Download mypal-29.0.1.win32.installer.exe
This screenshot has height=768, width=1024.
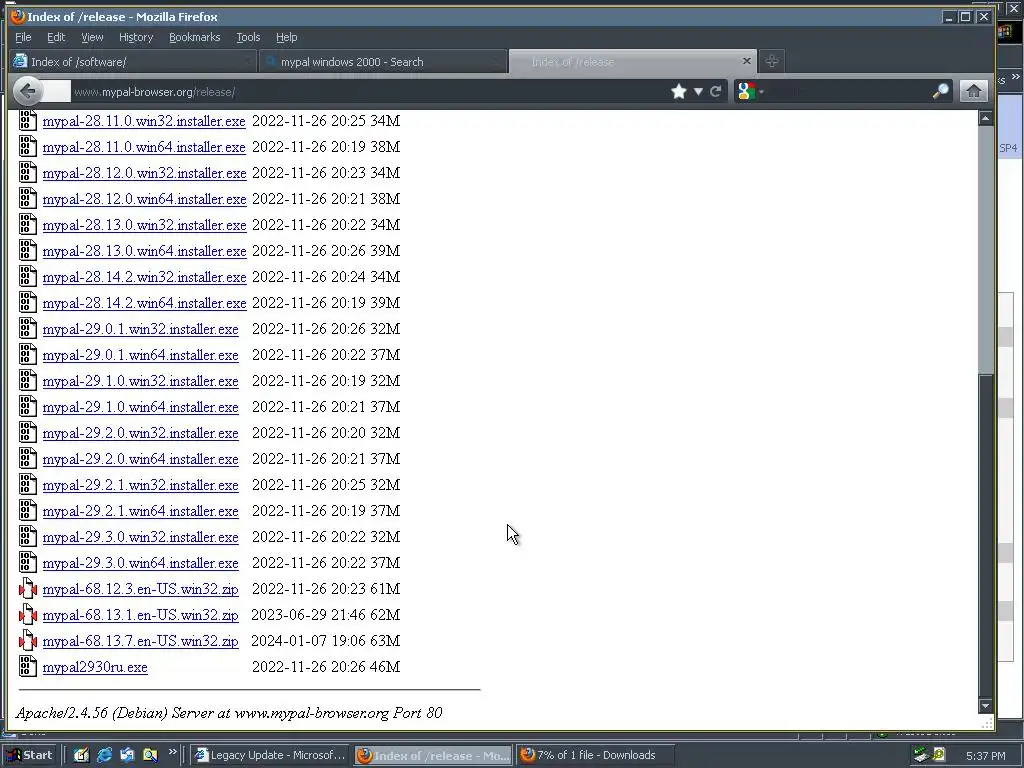pos(140,329)
